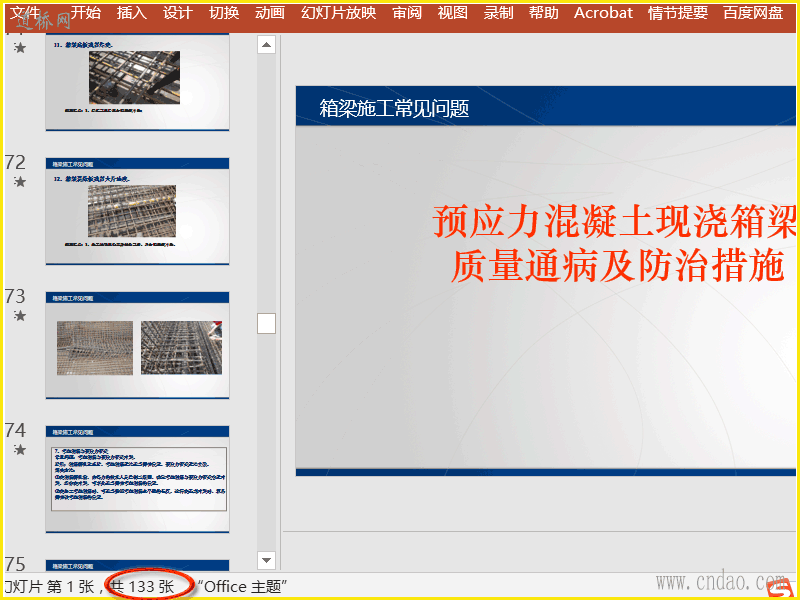Switch to the 开始 ribbon tab
Image resolution: width=800 pixels, height=600 pixels.
tap(86, 13)
